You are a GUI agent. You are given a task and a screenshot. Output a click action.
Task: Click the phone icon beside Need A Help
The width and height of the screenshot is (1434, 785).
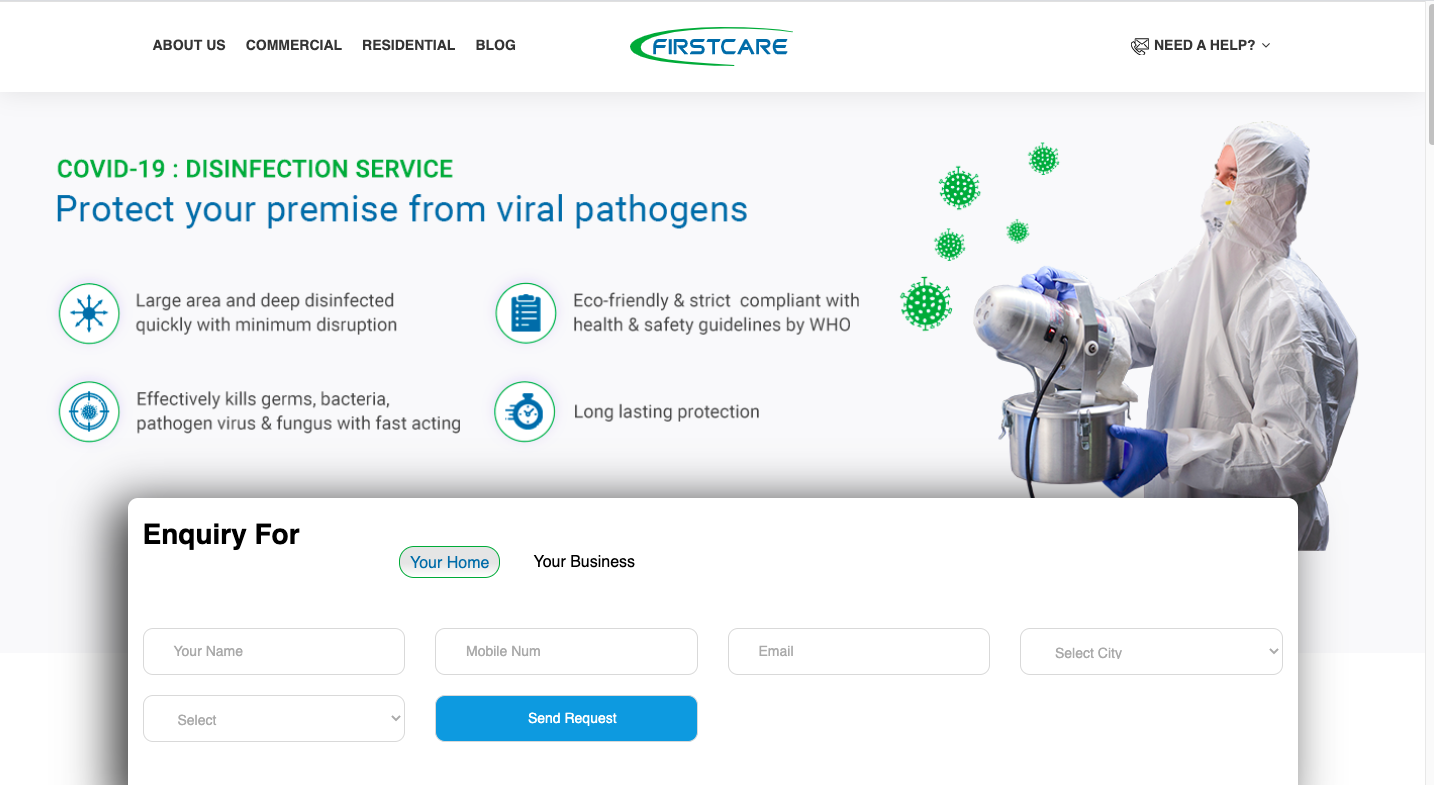click(1140, 45)
